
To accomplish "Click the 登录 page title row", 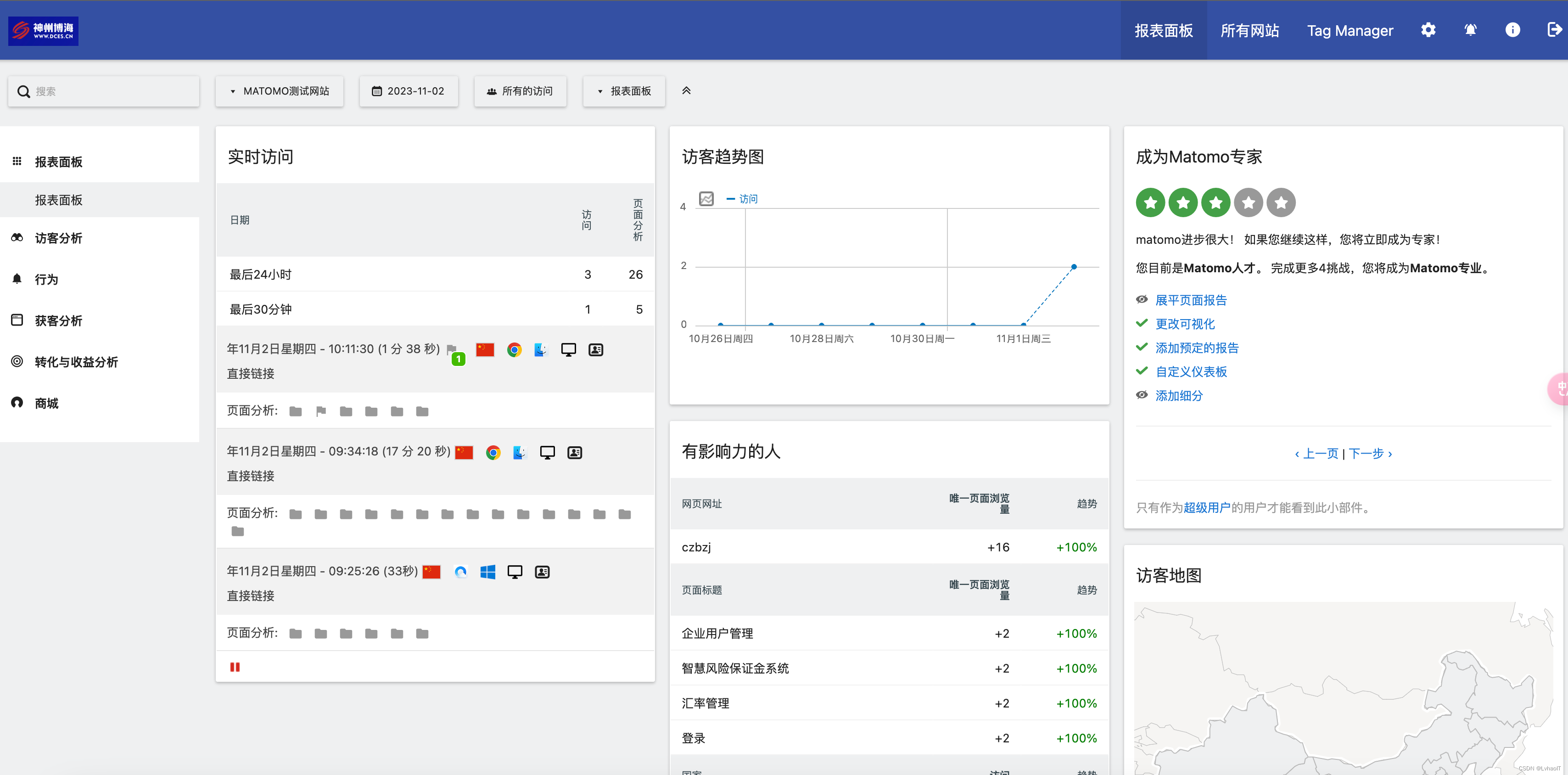I will click(x=889, y=738).
